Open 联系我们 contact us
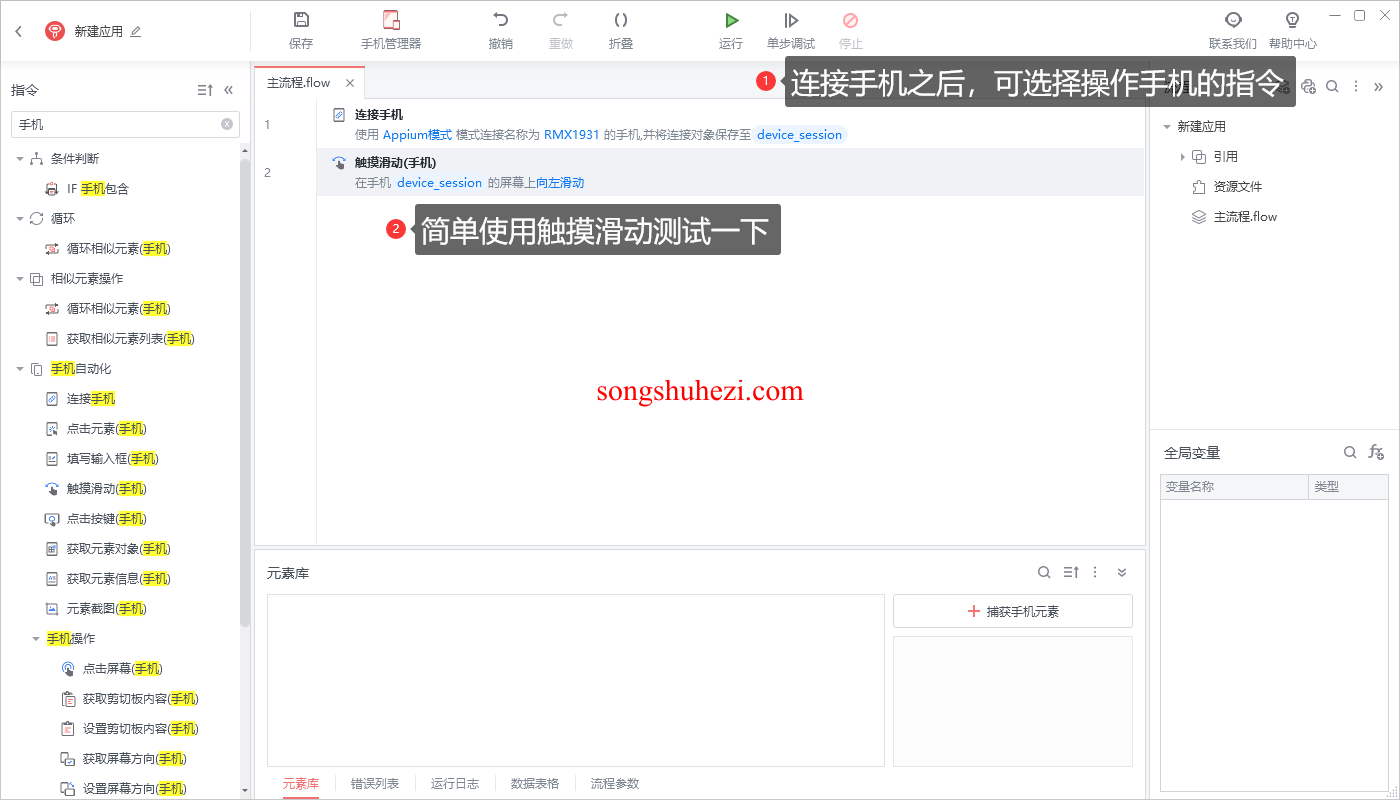1400x800 pixels. coord(1233,31)
